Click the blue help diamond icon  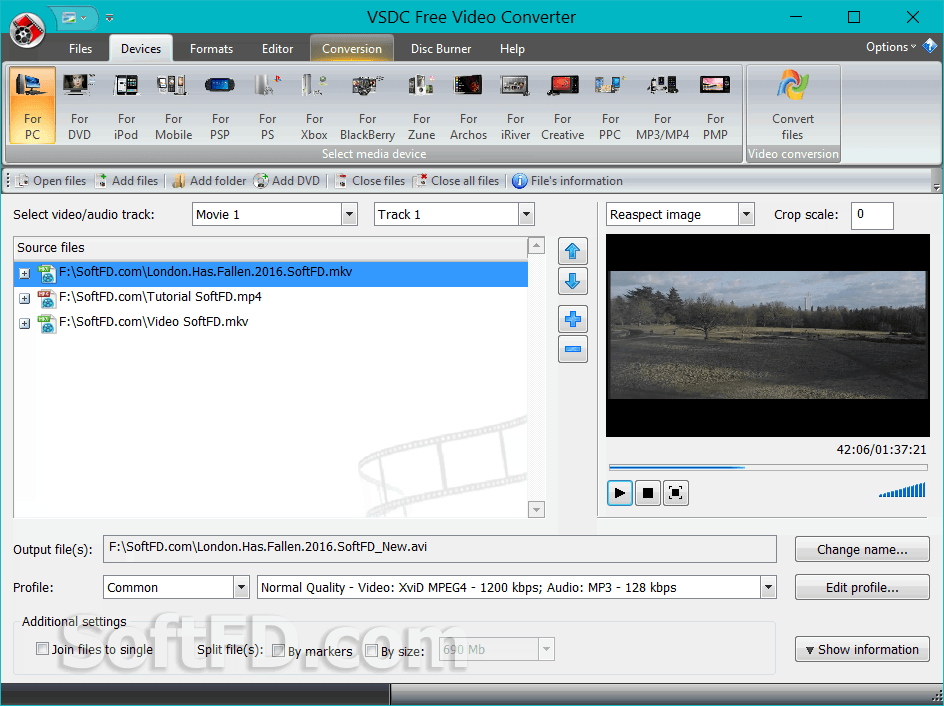(930, 46)
